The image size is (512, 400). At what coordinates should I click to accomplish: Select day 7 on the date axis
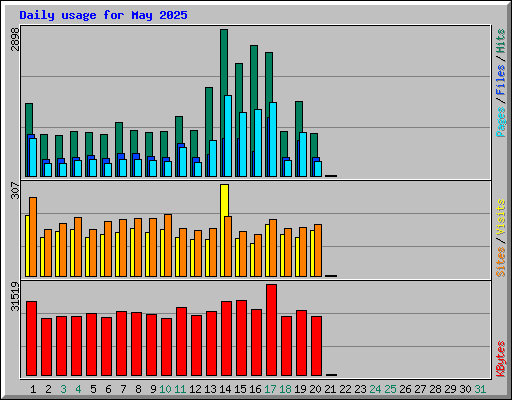point(123,389)
